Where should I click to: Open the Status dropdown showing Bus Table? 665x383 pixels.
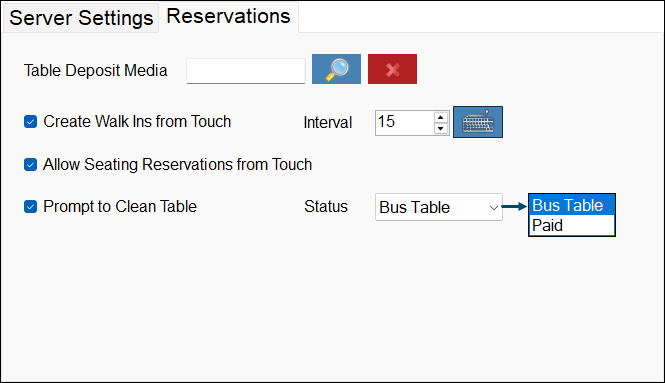tap(439, 207)
